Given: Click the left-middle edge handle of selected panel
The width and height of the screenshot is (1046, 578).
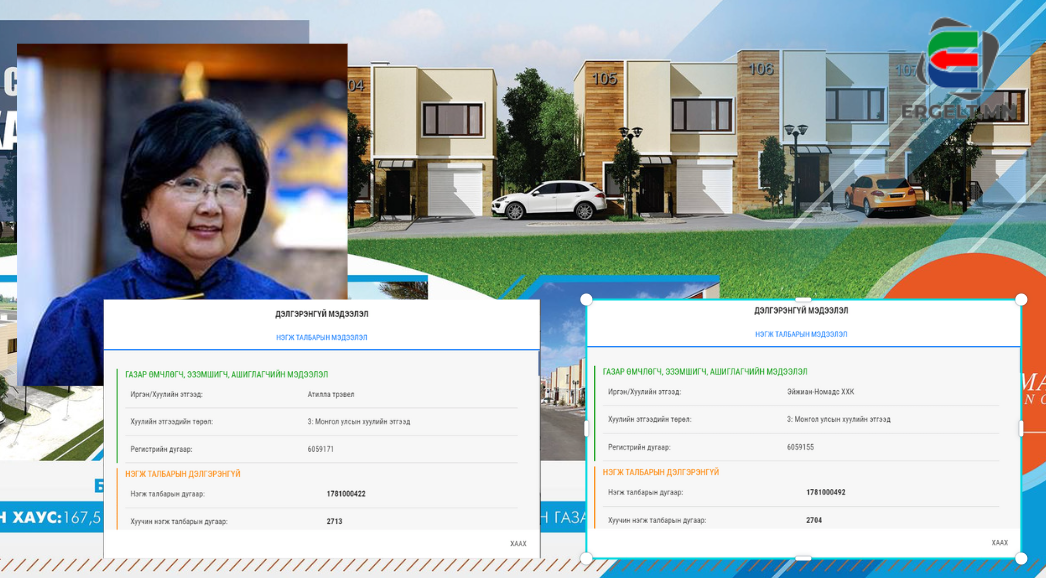Looking at the screenshot, I should click(x=586, y=428).
